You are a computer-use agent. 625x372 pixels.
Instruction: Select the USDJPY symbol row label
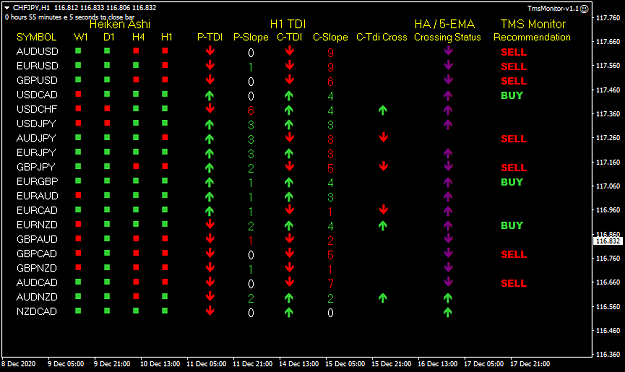click(36, 124)
